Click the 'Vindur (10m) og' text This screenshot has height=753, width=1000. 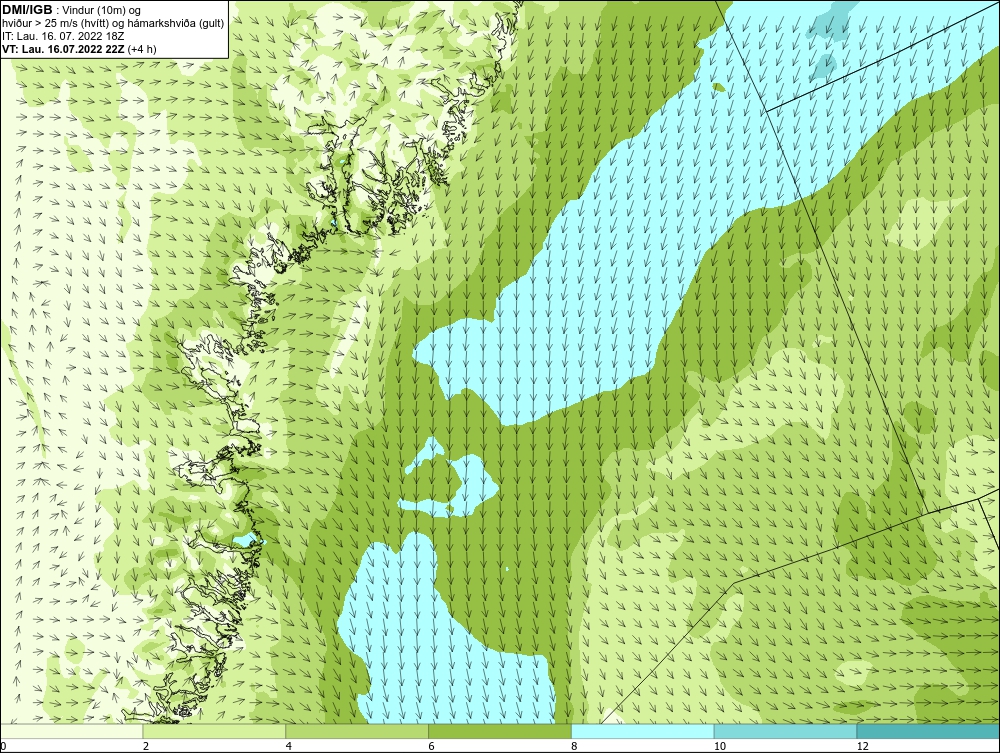click(x=103, y=10)
